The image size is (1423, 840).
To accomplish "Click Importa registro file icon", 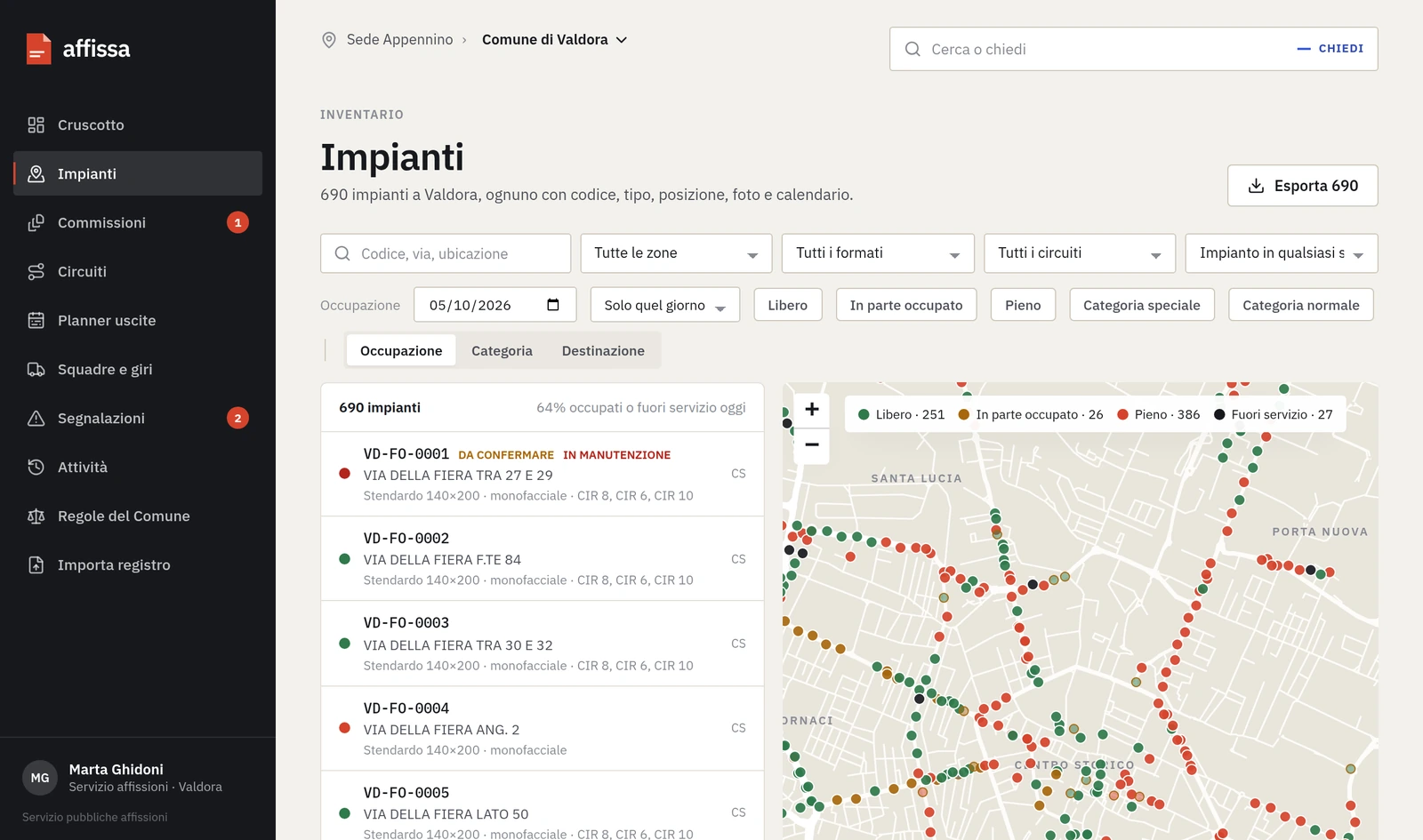I will 36,565.
